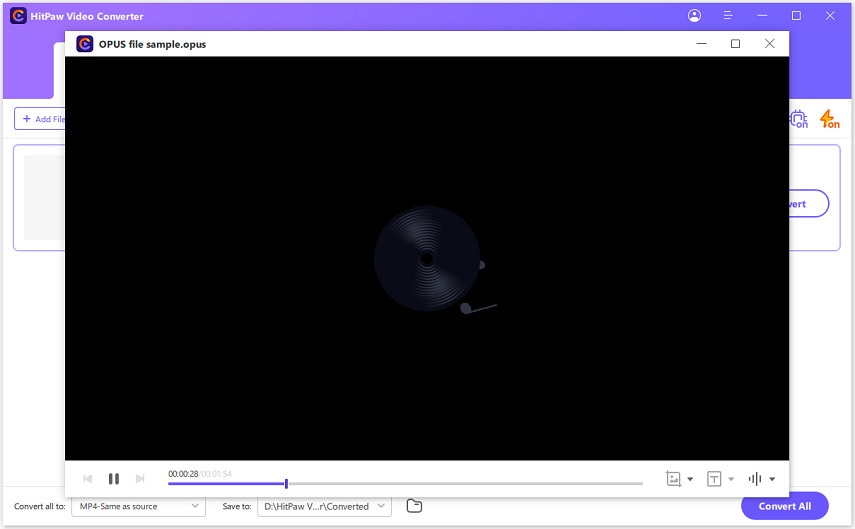Expand the snapshot options dropdown arrow
The image size is (855, 529).
(690, 480)
